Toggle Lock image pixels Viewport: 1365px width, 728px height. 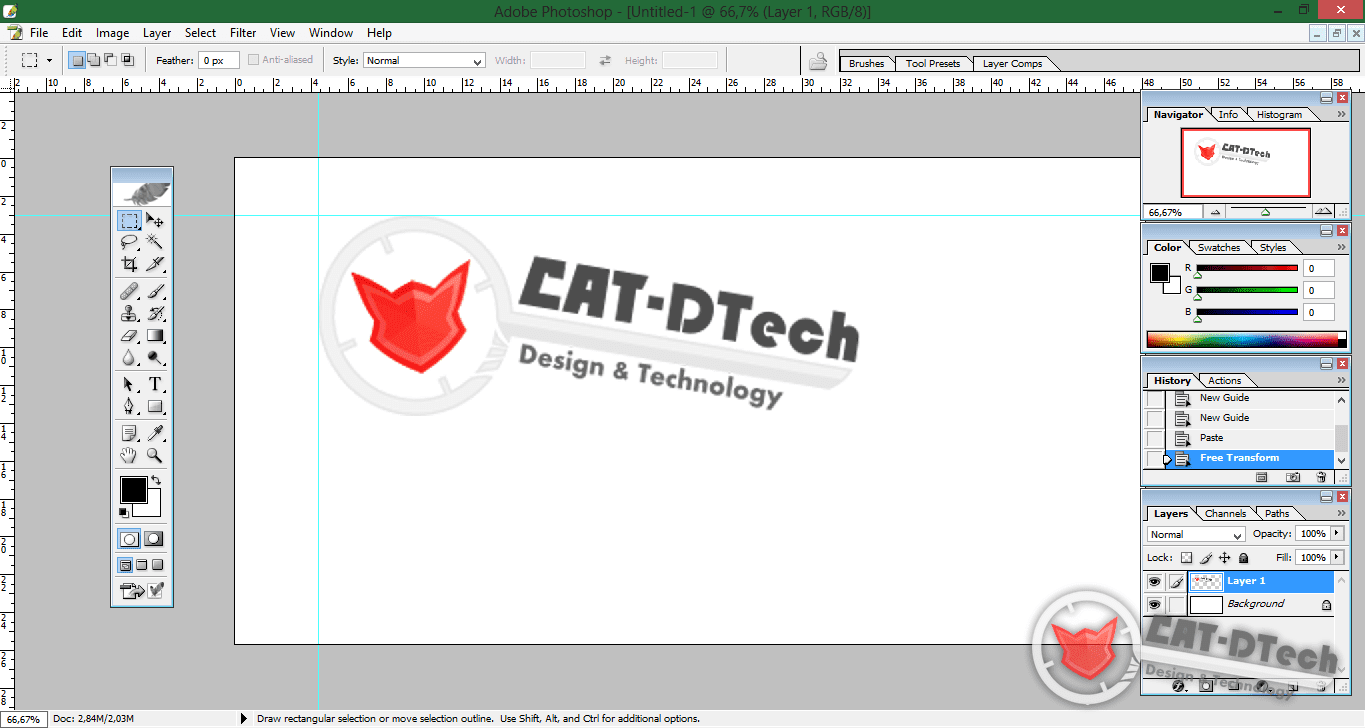(1206, 558)
